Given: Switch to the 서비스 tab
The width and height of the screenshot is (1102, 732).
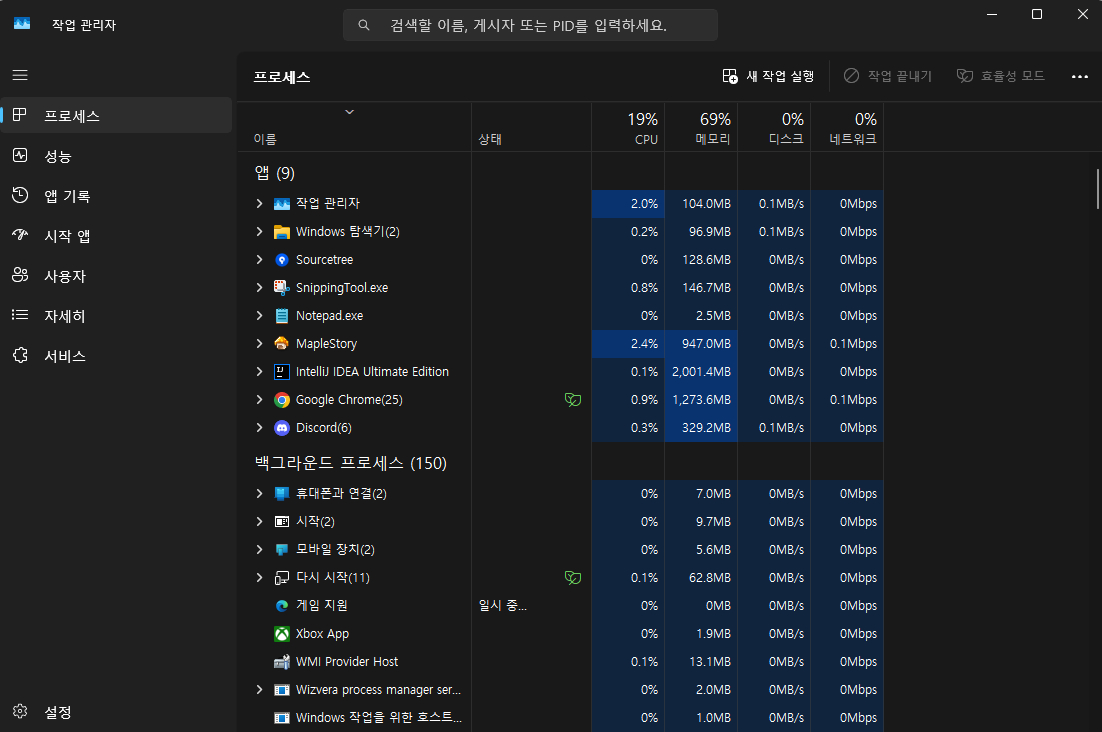Looking at the screenshot, I should (x=117, y=355).
